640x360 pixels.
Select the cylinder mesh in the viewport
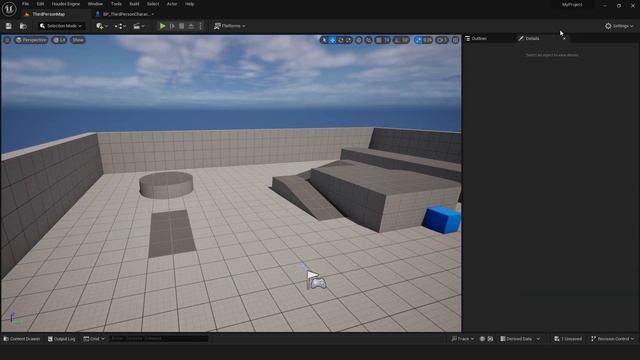tap(166, 185)
